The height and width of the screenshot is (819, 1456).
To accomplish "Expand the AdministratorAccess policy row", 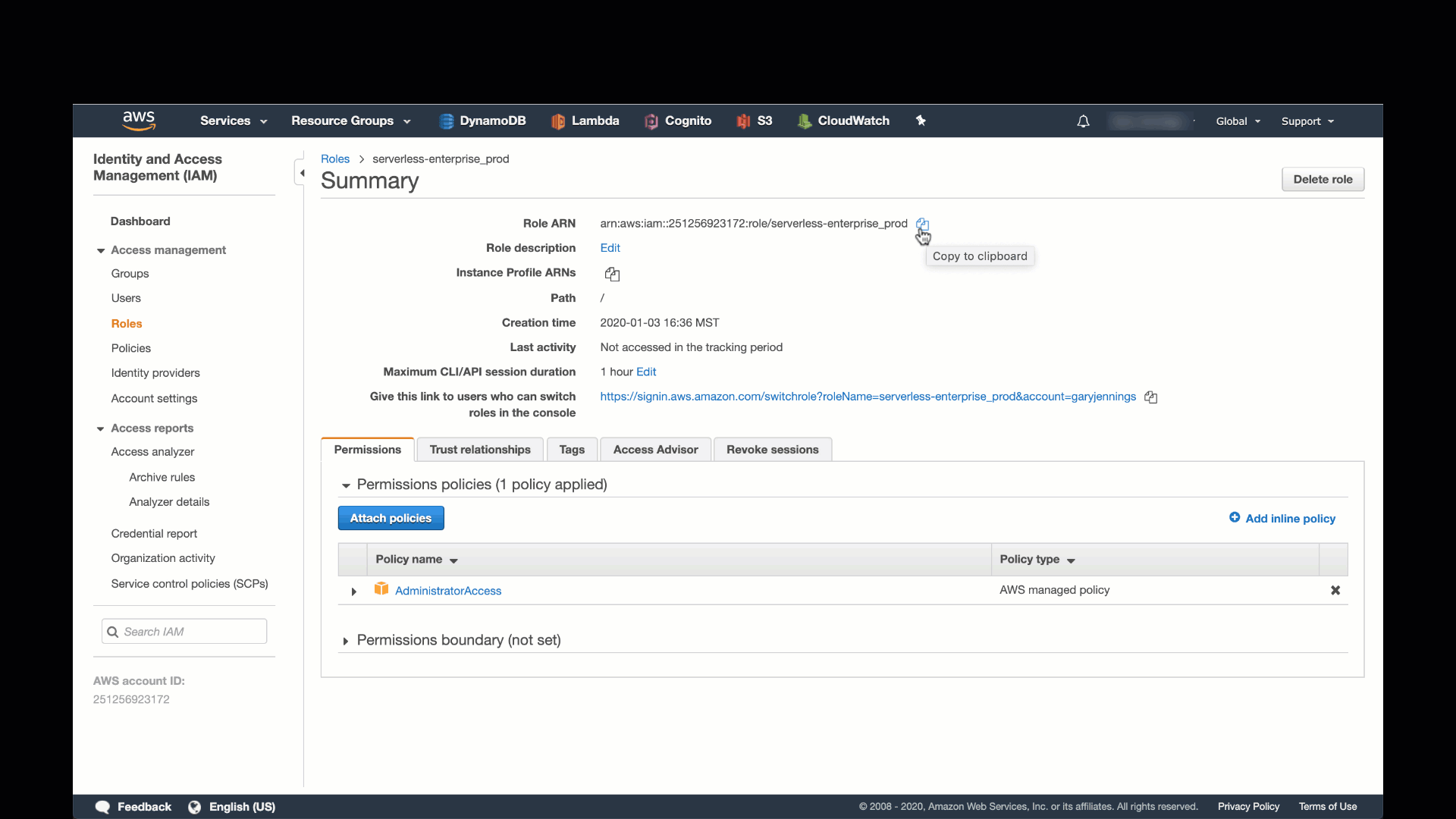I will pyautogui.click(x=353, y=591).
